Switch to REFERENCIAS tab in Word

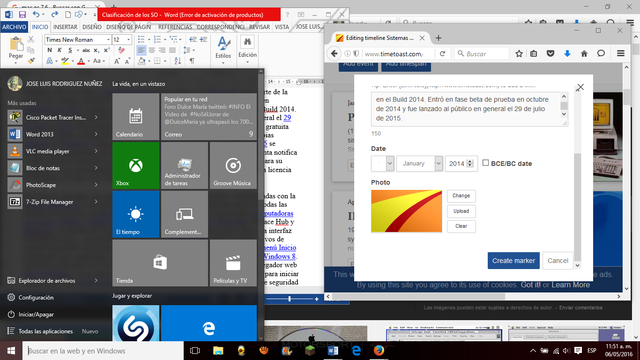click(x=175, y=27)
